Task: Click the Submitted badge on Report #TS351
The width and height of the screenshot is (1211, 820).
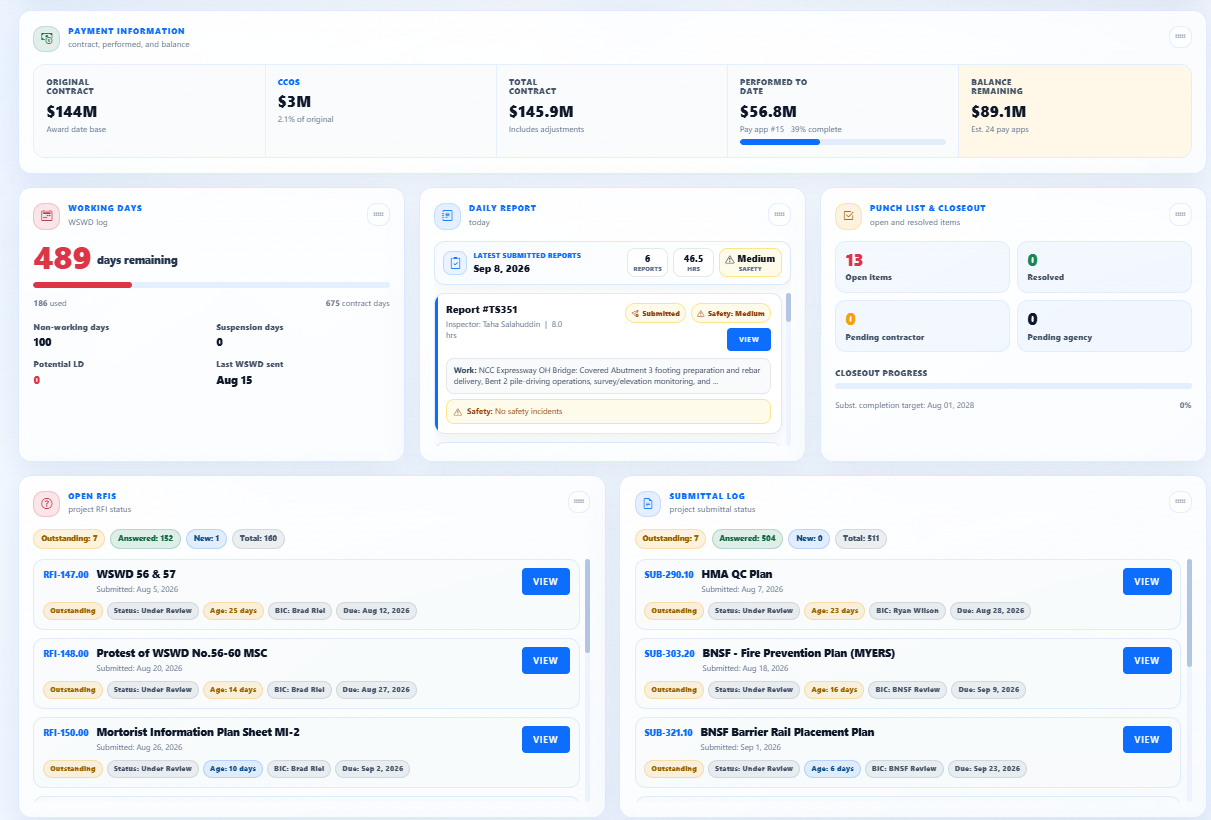Action: click(x=655, y=313)
